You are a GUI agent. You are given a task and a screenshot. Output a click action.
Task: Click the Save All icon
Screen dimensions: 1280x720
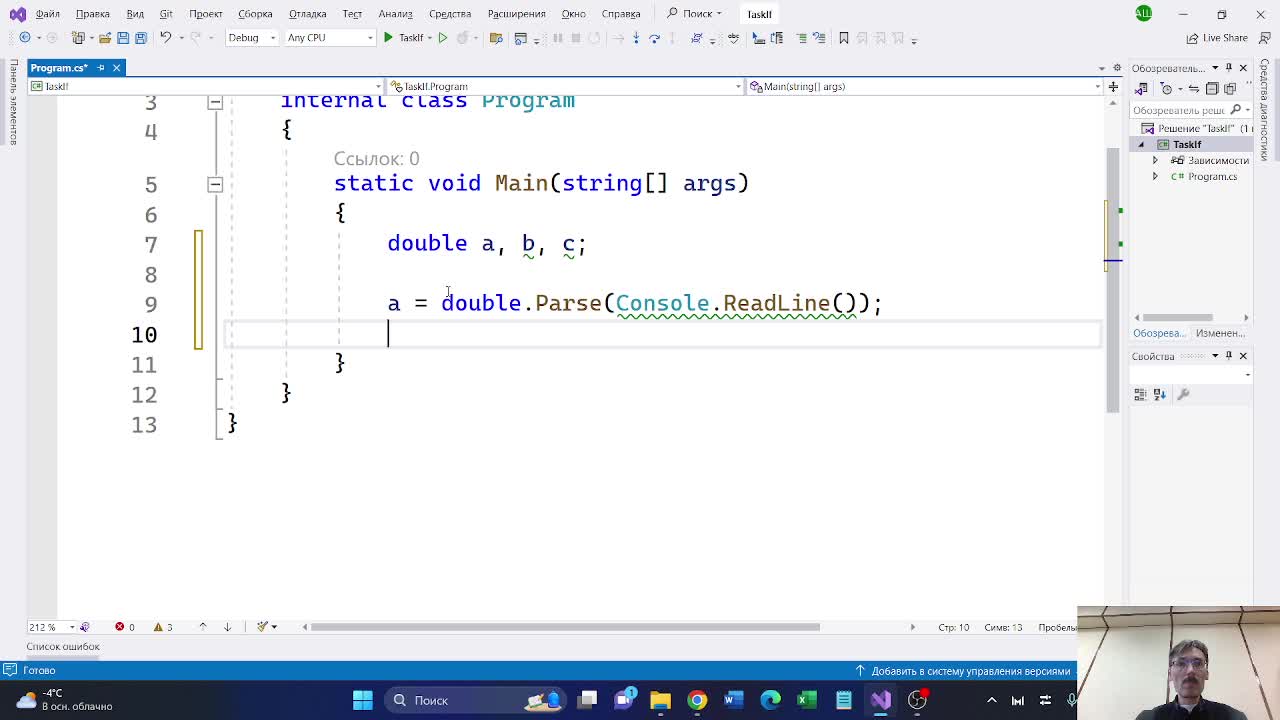(x=141, y=38)
